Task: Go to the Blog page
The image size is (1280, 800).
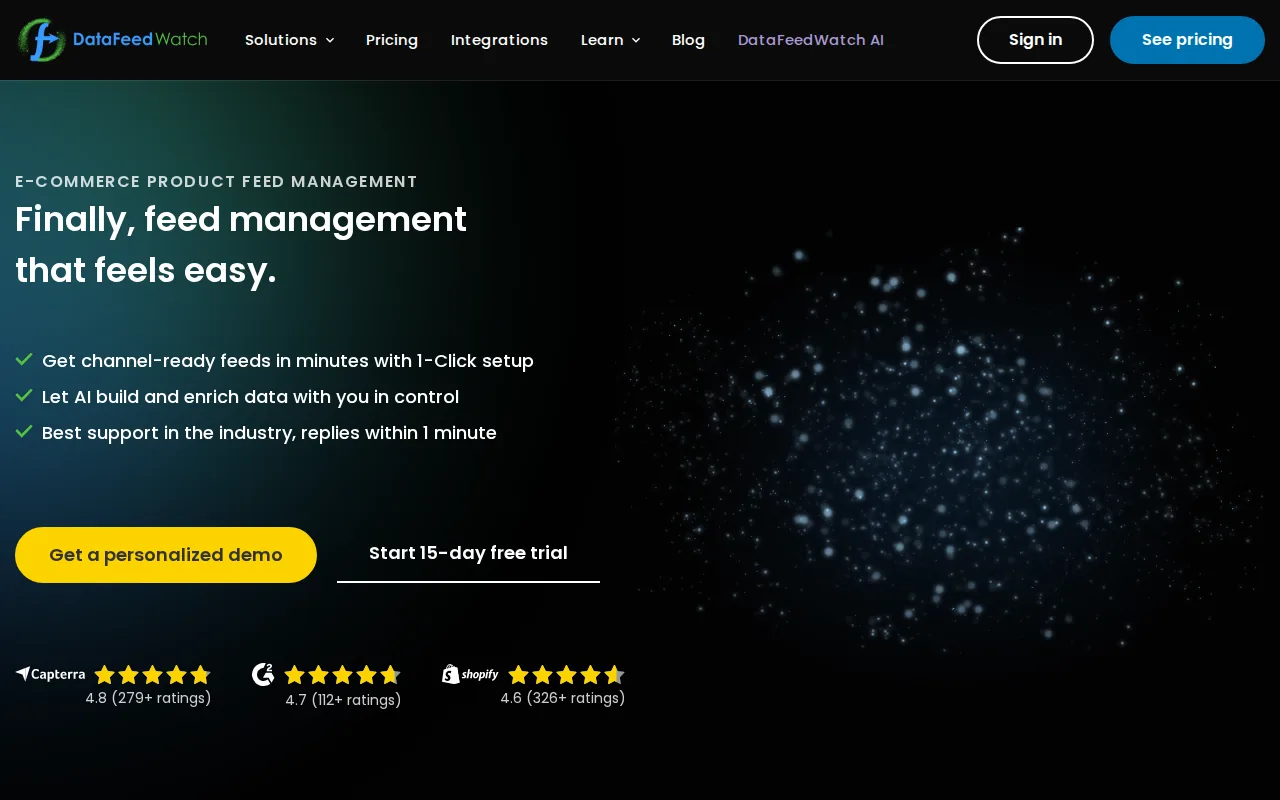Action: [688, 40]
